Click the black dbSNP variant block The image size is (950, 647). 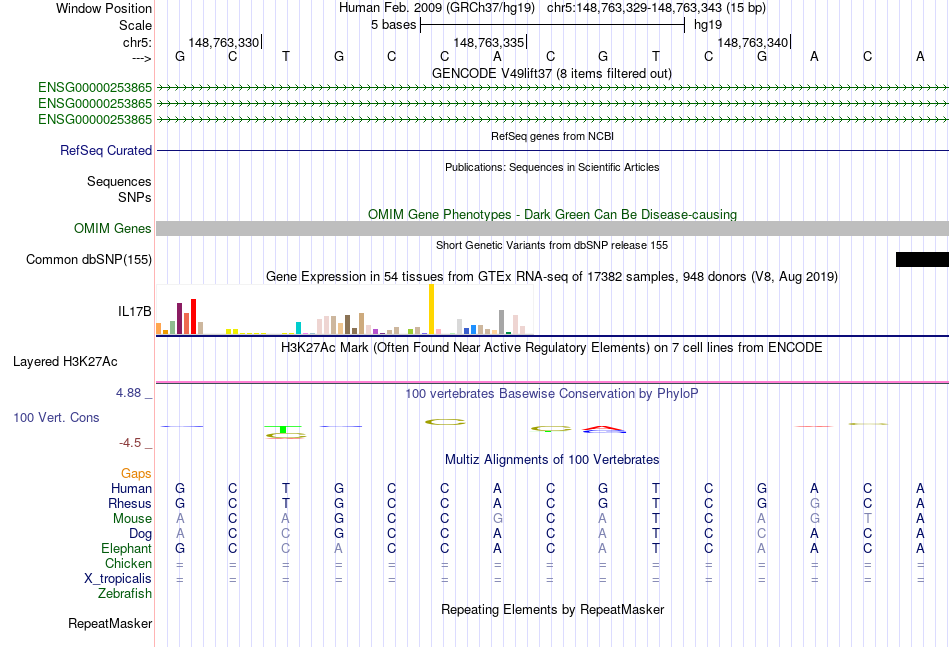point(922,259)
